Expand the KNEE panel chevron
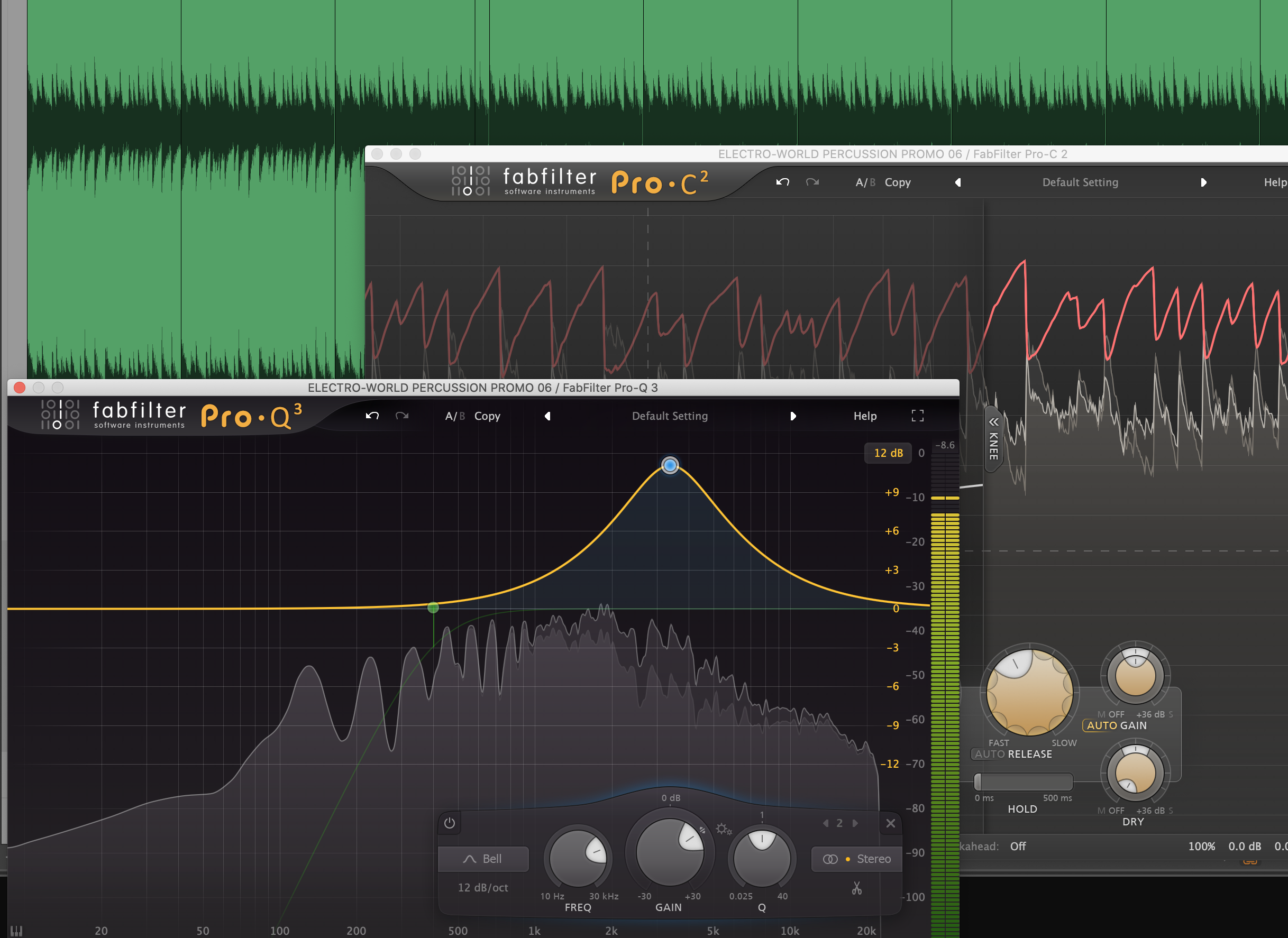Screen dimensions: 1288x938 (993, 422)
